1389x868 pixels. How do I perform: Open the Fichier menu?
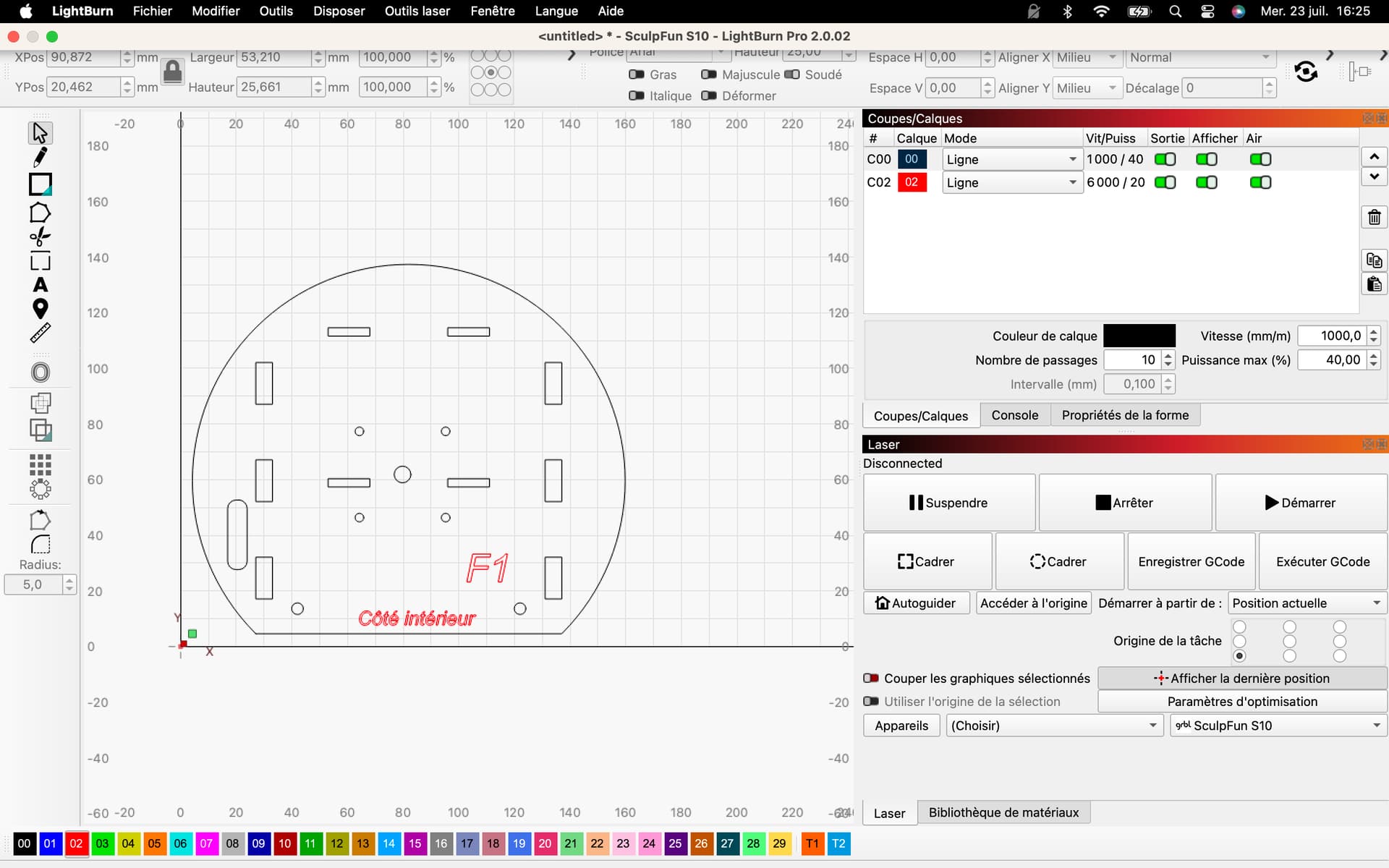[153, 11]
